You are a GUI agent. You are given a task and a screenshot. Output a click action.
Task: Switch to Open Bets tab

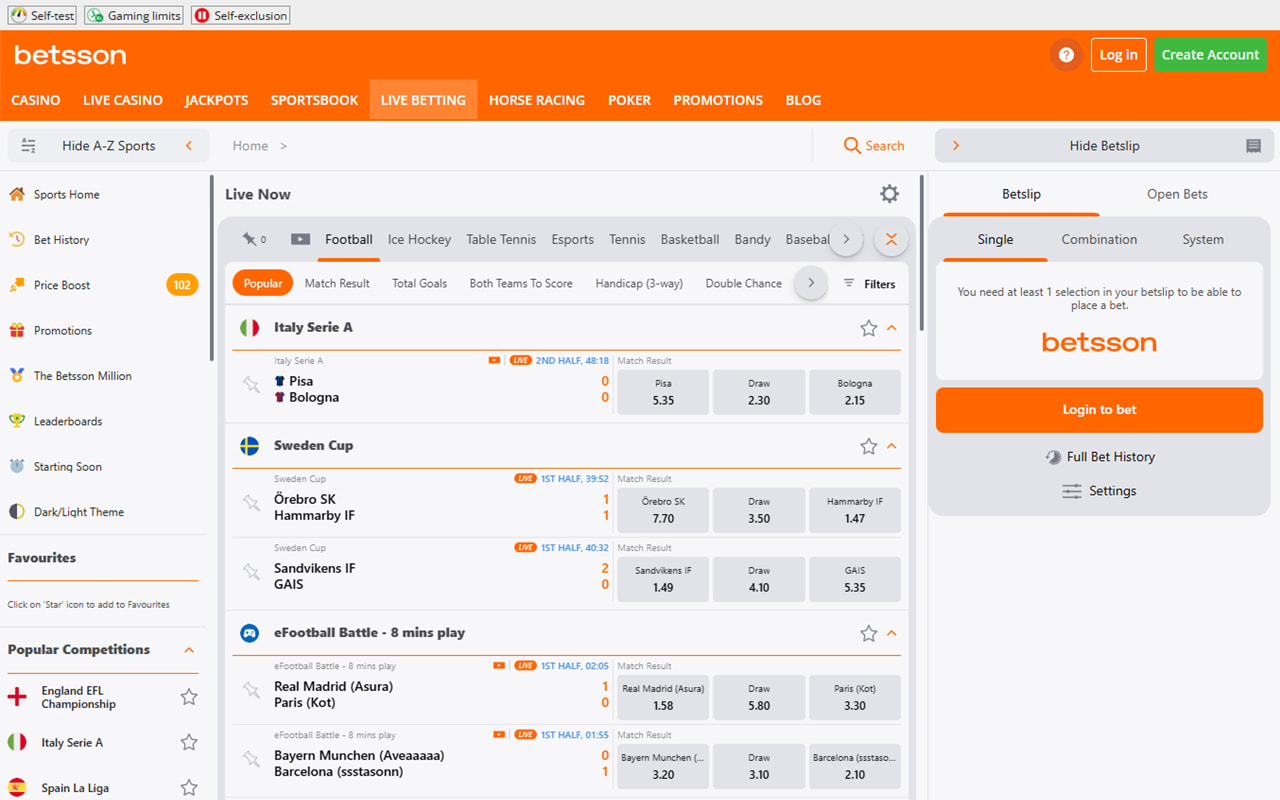click(x=1177, y=194)
